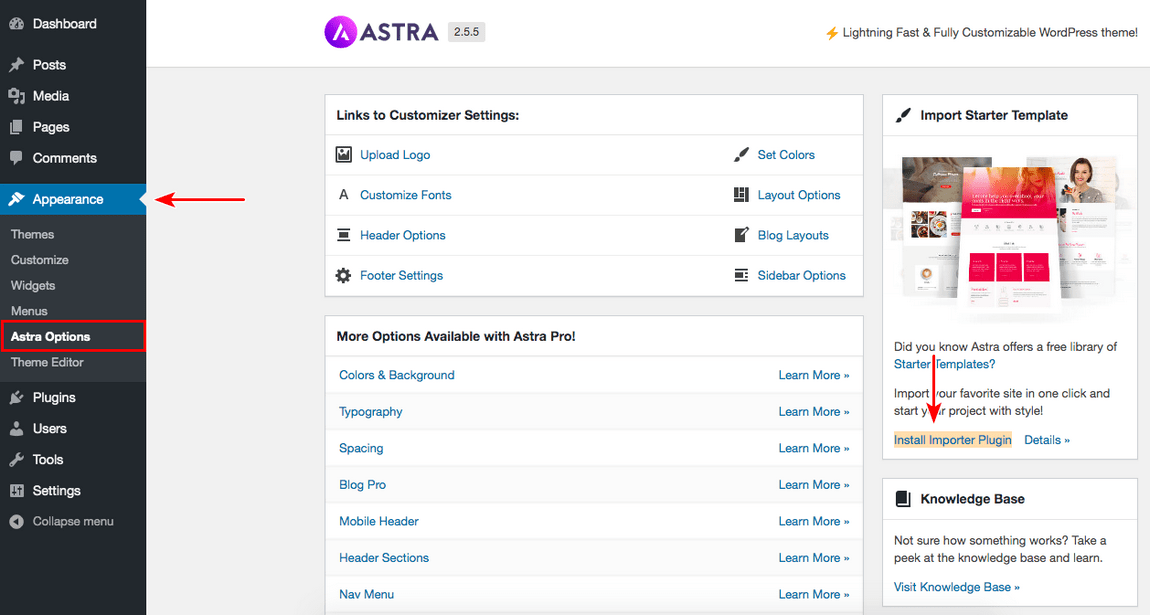The width and height of the screenshot is (1150, 615).
Task: Click the Visit Knowledge Base link
Action: [x=956, y=587]
